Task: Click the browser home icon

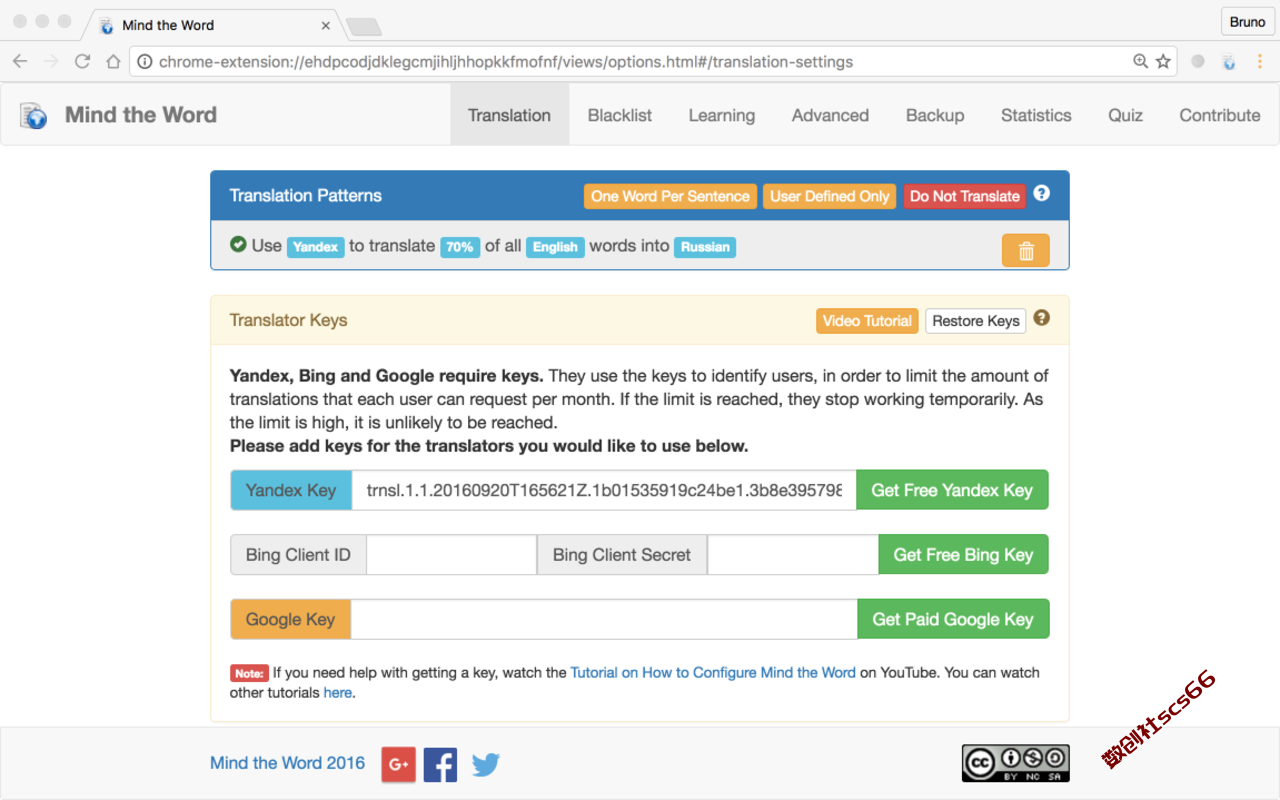Action: click(x=113, y=62)
